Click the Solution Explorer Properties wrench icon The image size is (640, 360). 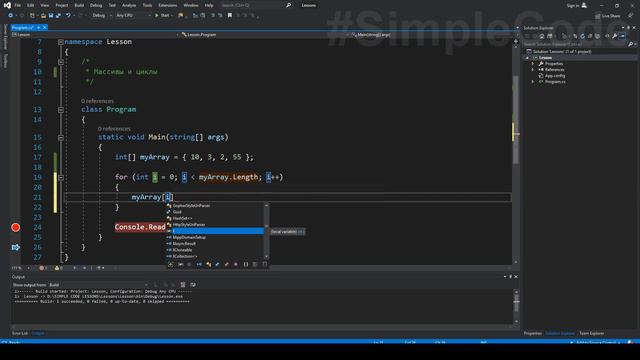[614, 36]
